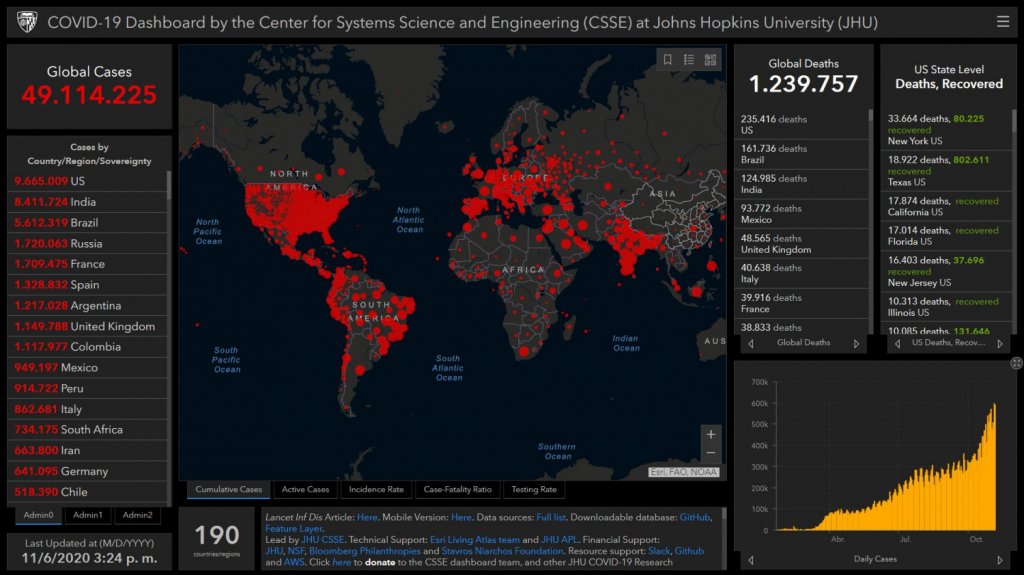Zoom out on the map

click(711, 453)
